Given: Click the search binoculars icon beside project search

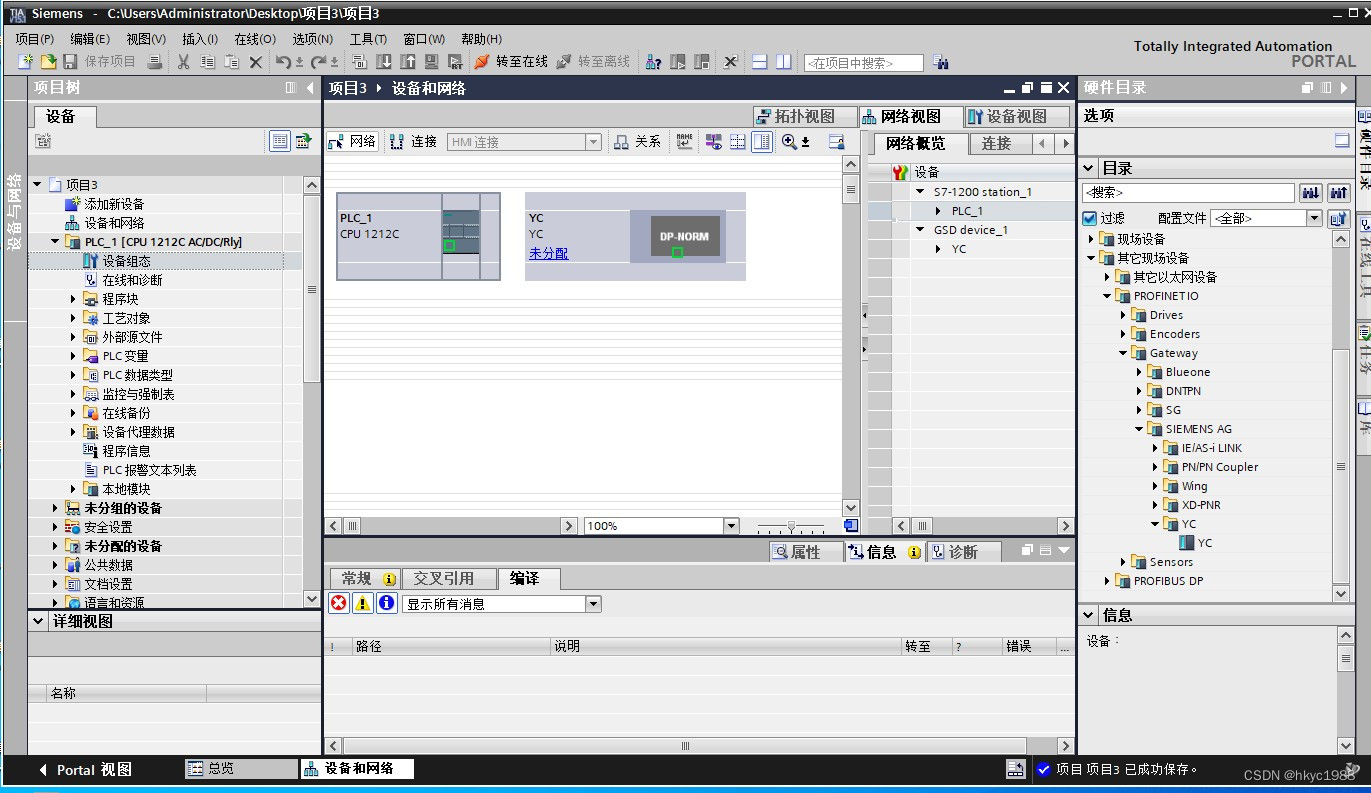Looking at the screenshot, I should pyautogui.click(x=940, y=62).
